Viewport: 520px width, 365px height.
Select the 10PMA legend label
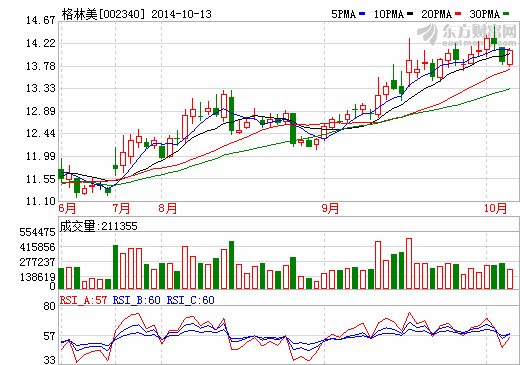pos(389,14)
